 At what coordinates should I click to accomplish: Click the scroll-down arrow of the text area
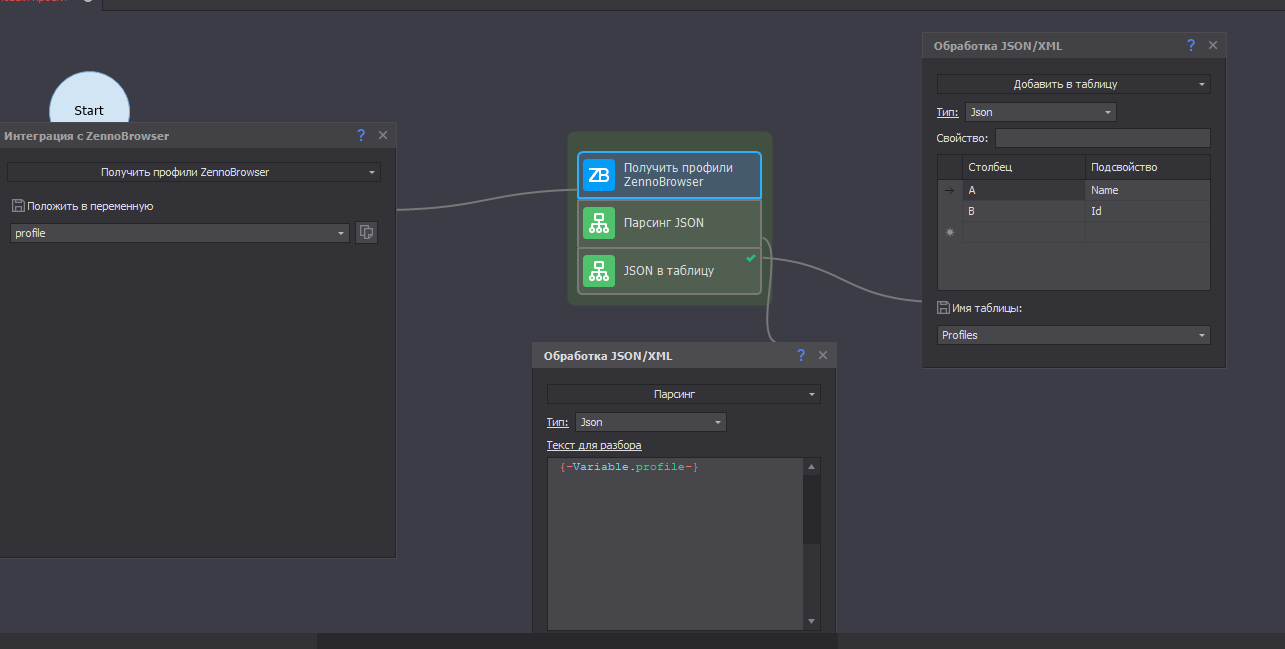[812, 621]
